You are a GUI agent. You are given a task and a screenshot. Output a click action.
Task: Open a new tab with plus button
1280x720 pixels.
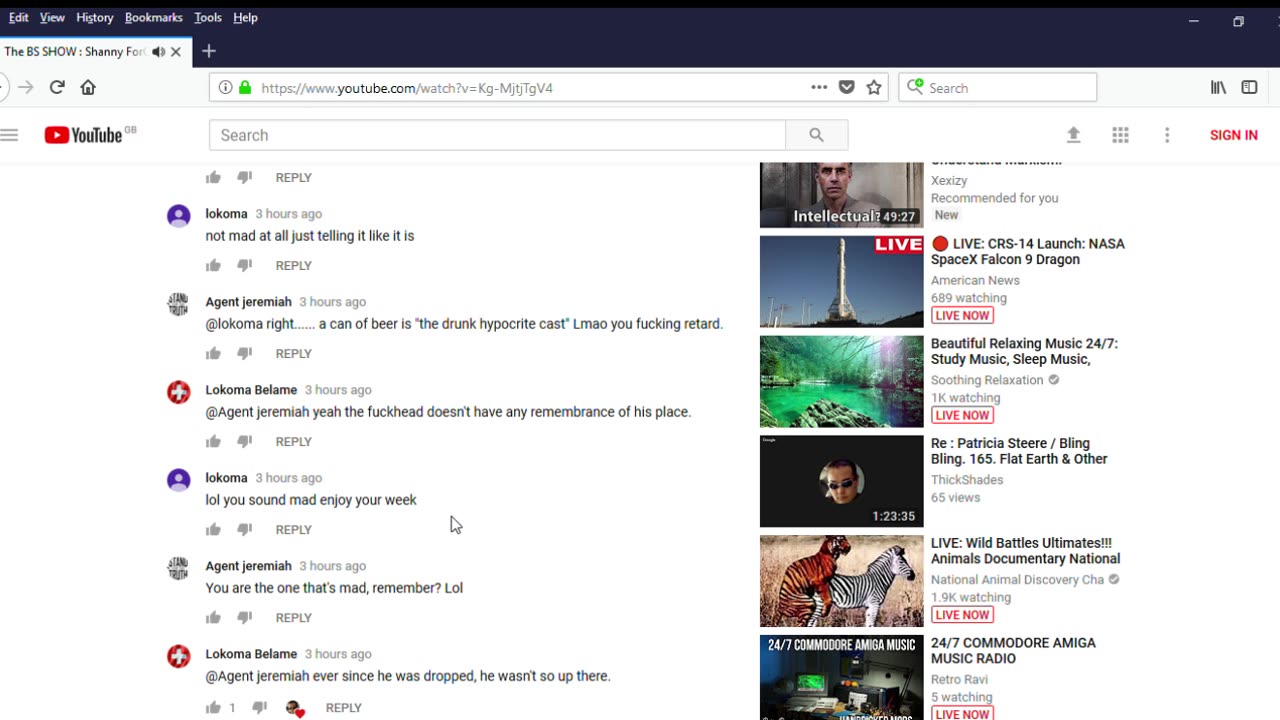tap(208, 51)
